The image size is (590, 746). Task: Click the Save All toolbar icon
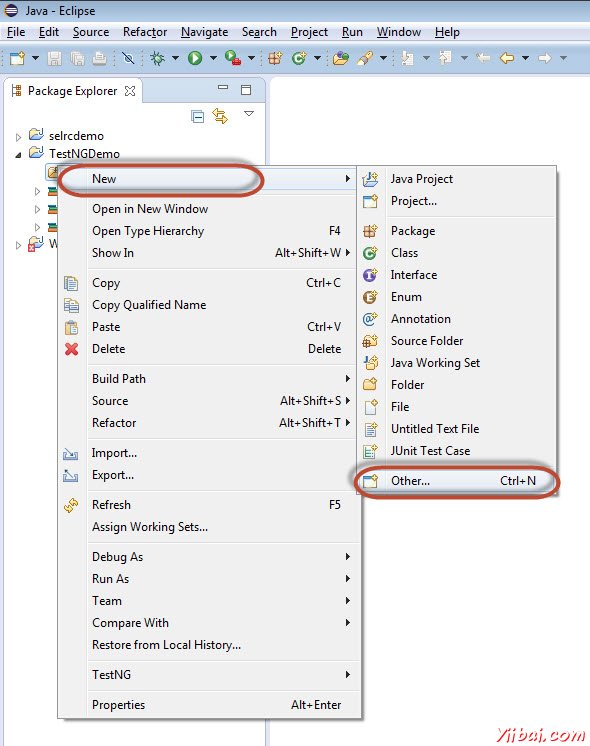pos(77,58)
